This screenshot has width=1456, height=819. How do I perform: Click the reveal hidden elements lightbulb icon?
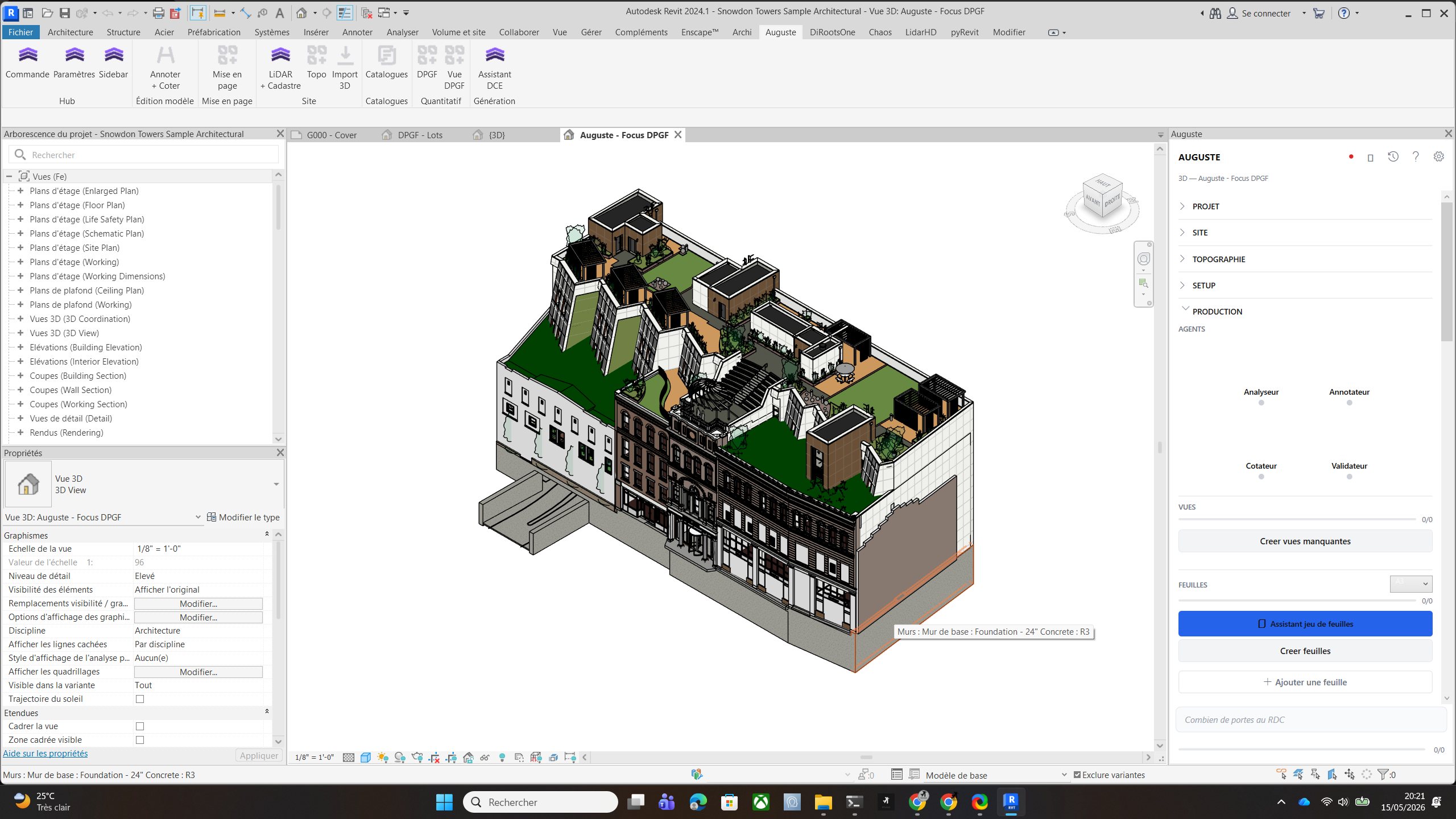502,758
